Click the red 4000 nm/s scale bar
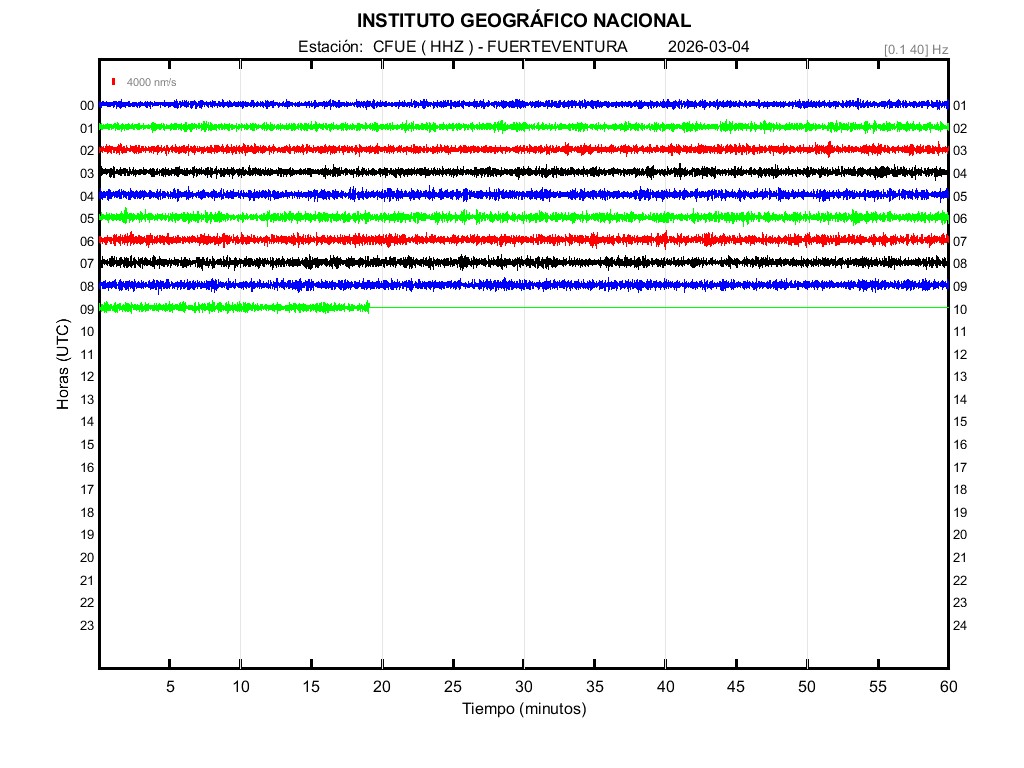 [115, 82]
